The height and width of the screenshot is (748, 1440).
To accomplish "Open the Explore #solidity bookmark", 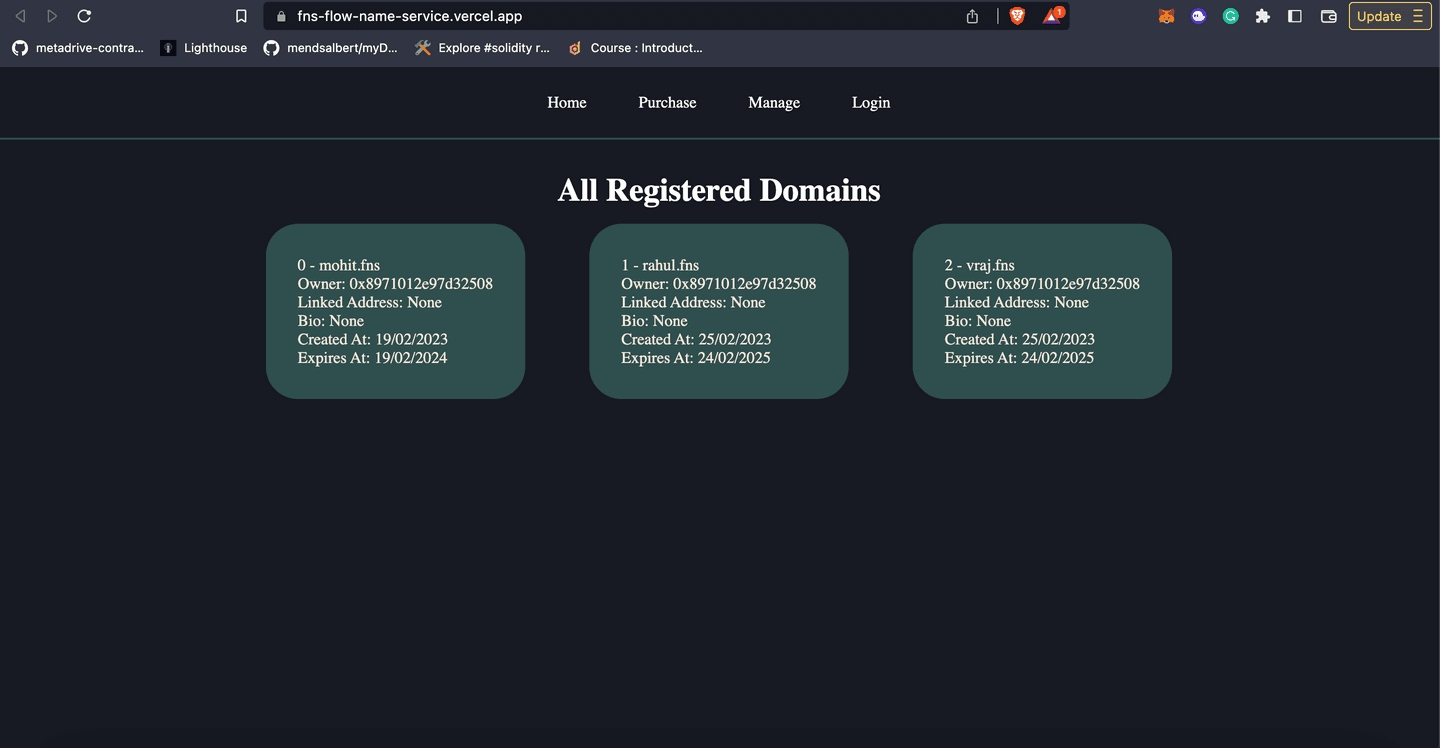I will (482, 47).
